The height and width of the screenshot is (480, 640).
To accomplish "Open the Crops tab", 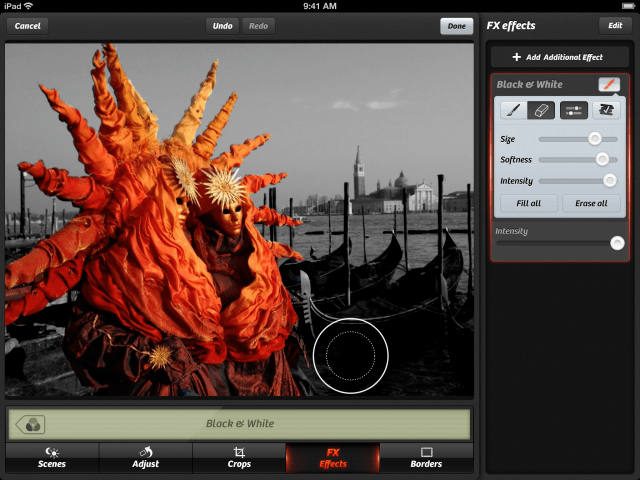I will point(239,458).
